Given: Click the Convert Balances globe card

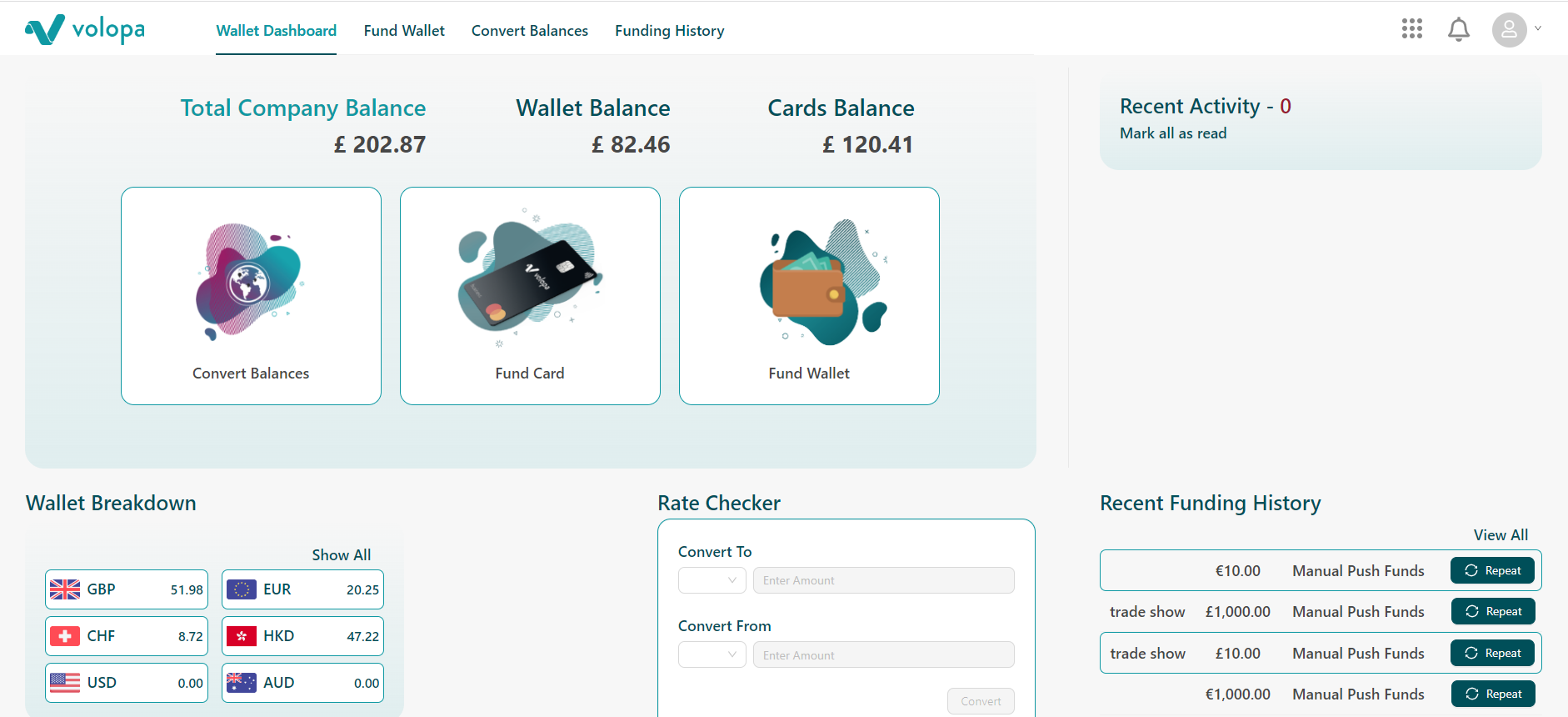Looking at the screenshot, I should pos(251,296).
